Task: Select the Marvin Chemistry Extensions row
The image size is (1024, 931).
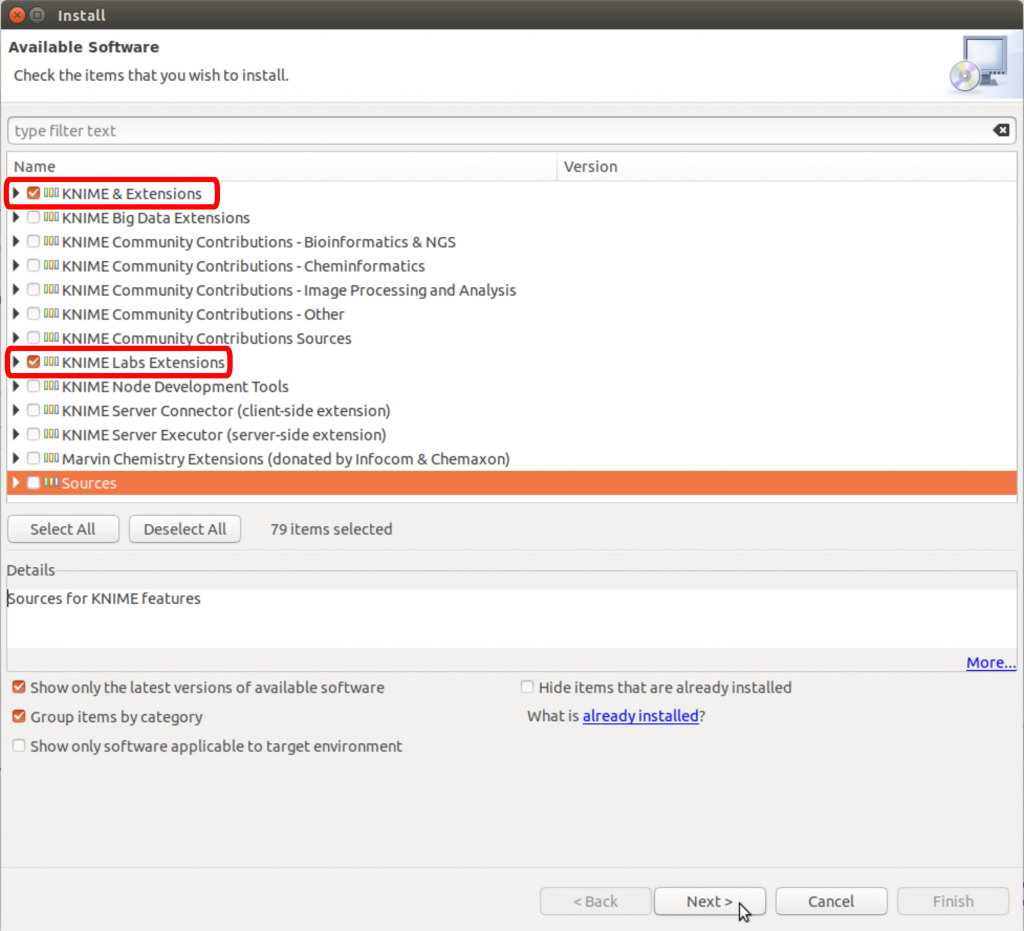Action: point(512,459)
